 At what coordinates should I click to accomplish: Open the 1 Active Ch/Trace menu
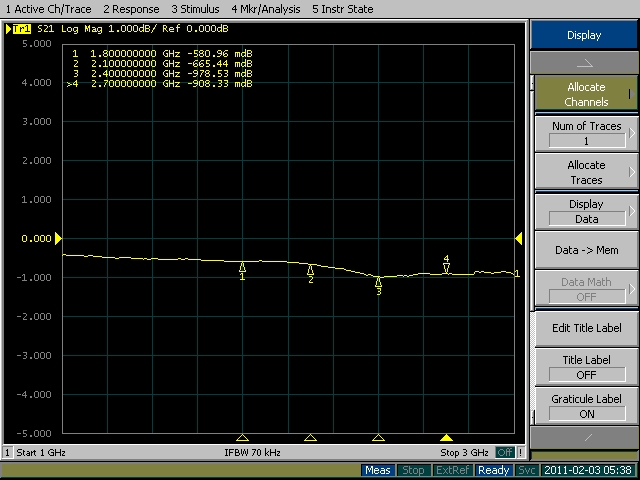[49, 9]
